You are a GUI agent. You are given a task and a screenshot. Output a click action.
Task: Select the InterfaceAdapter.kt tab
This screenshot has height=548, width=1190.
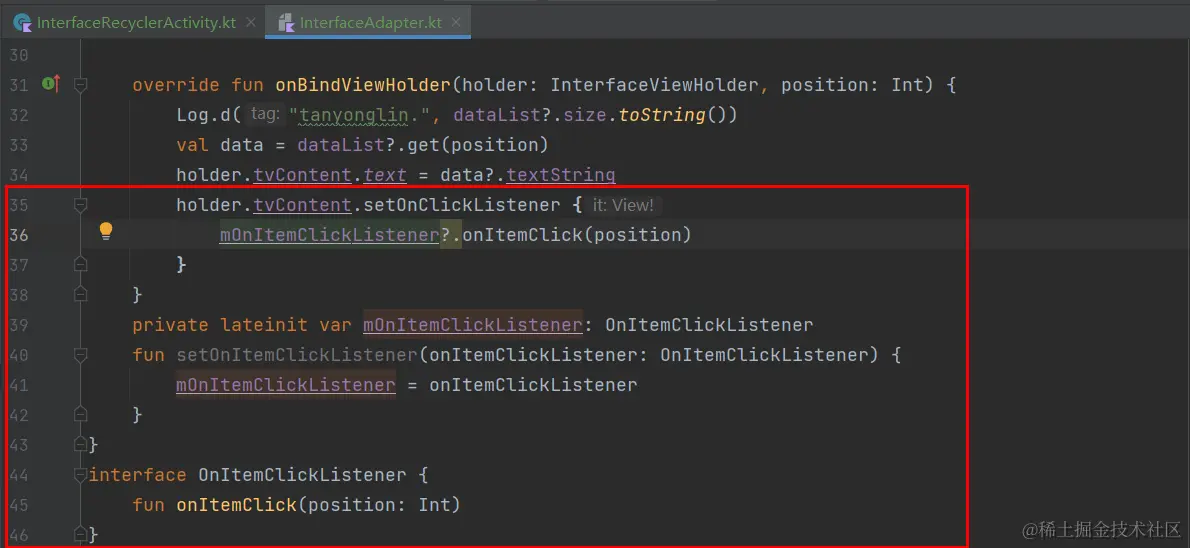pos(368,23)
